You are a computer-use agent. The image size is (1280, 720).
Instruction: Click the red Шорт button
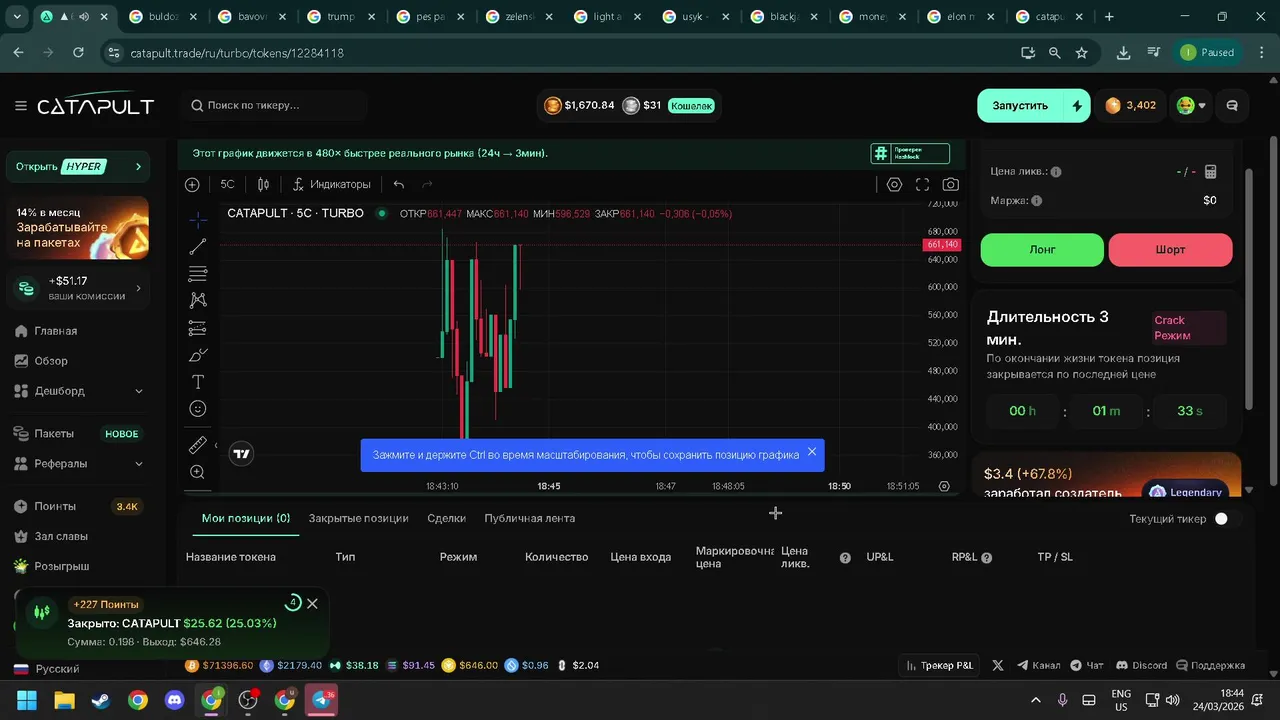(1170, 250)
